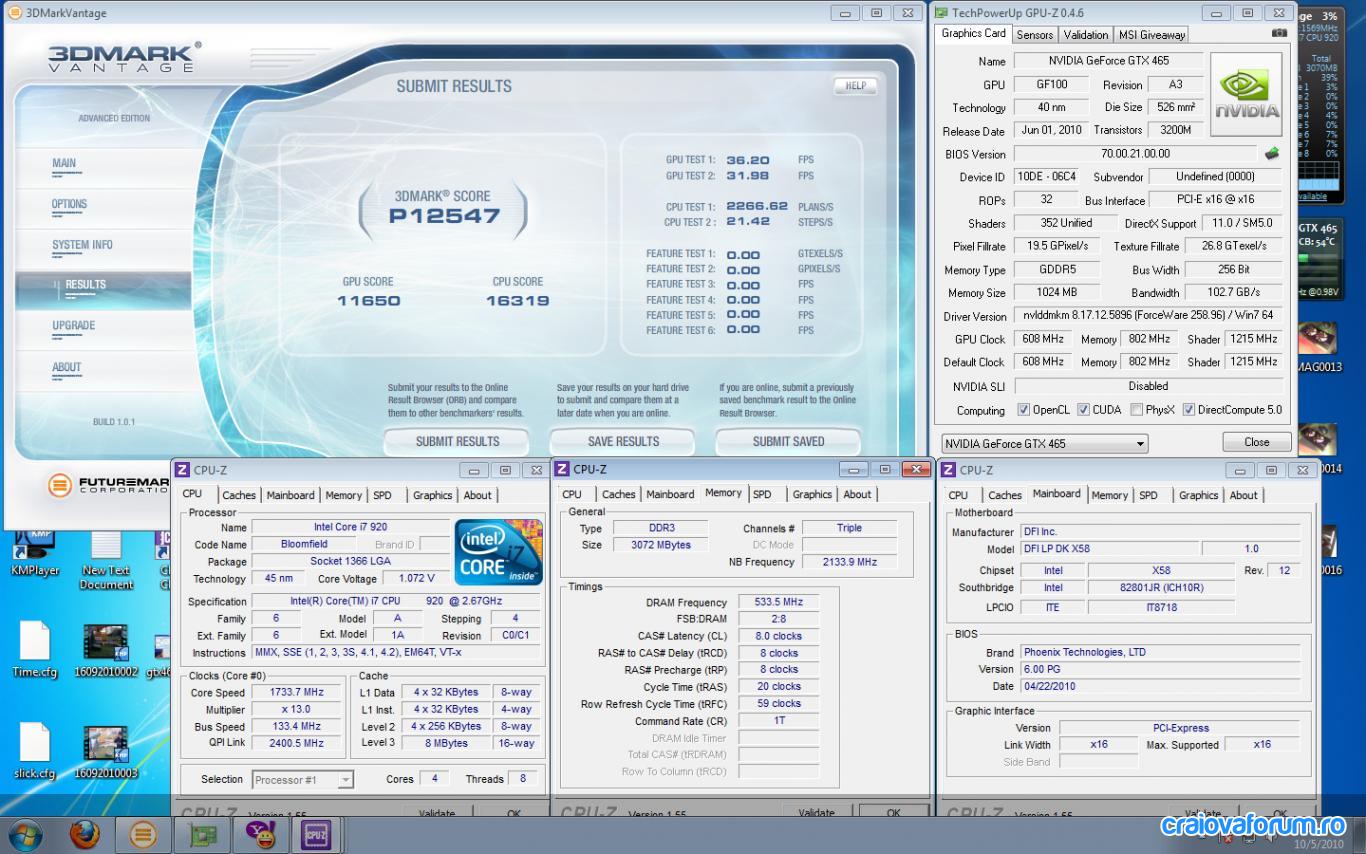This screenshot has height=854, width=1366.
Task: Open Graphics tab in right CPU-Z window
Action: coord(1198,495)
